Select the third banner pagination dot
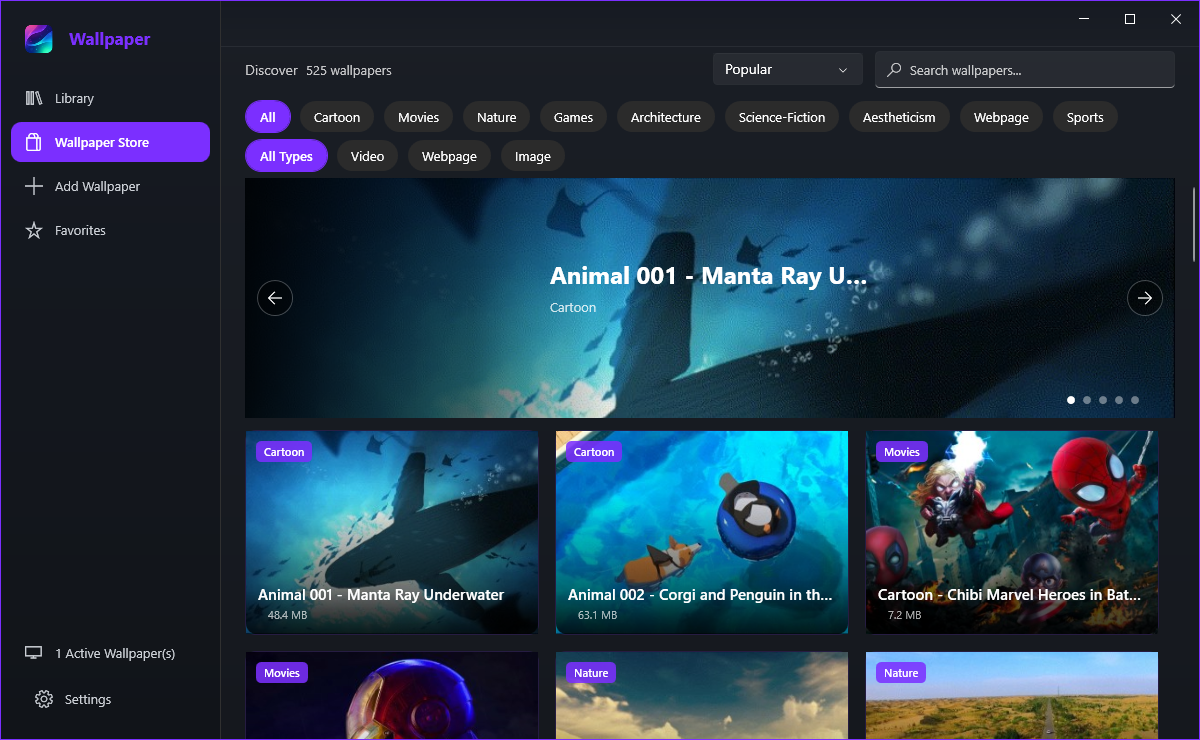The image size is (1200, 740). click(x=1103, y=400)
